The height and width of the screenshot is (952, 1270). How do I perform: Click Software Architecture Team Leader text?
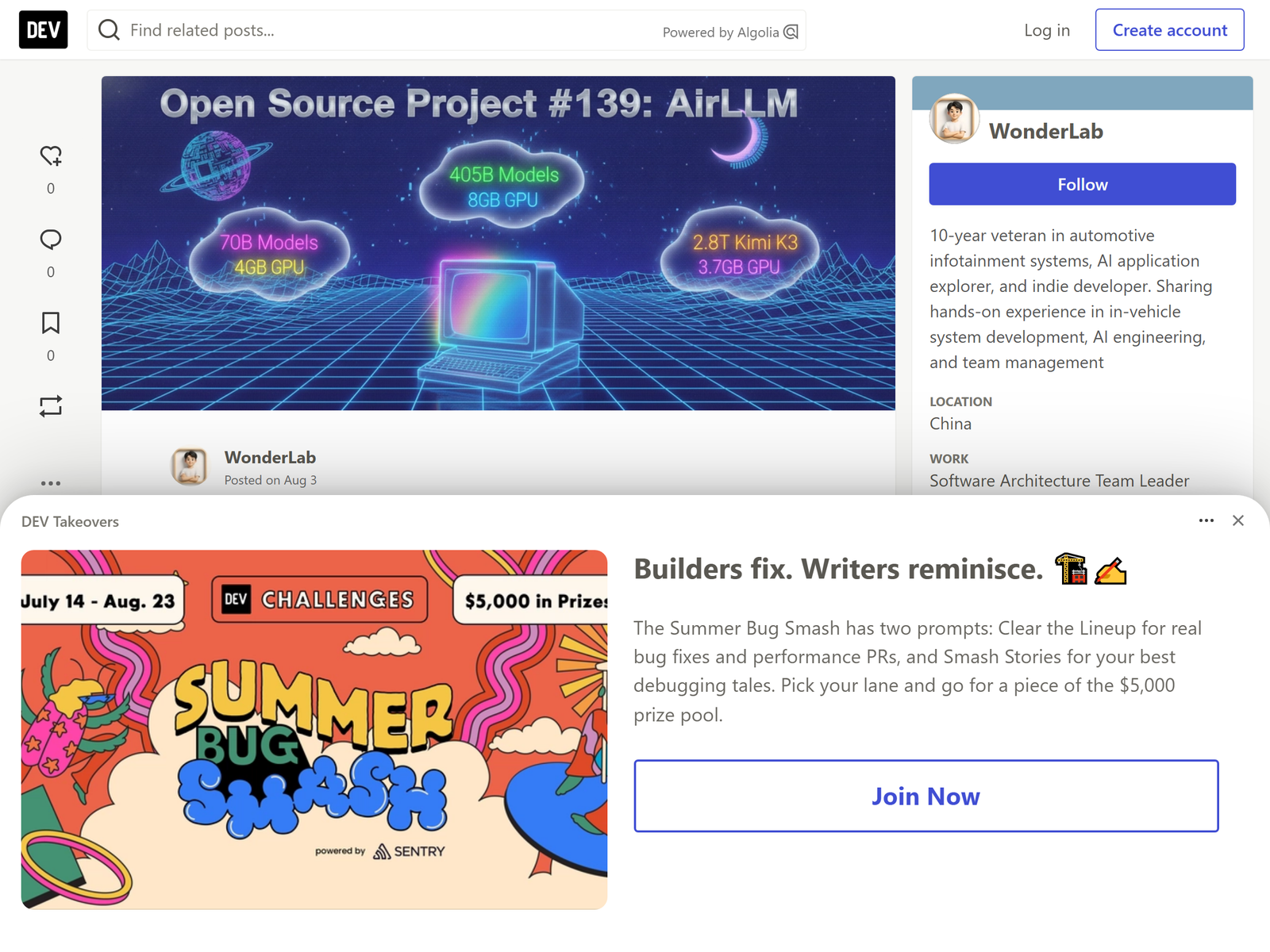[x=1060, y=481]
